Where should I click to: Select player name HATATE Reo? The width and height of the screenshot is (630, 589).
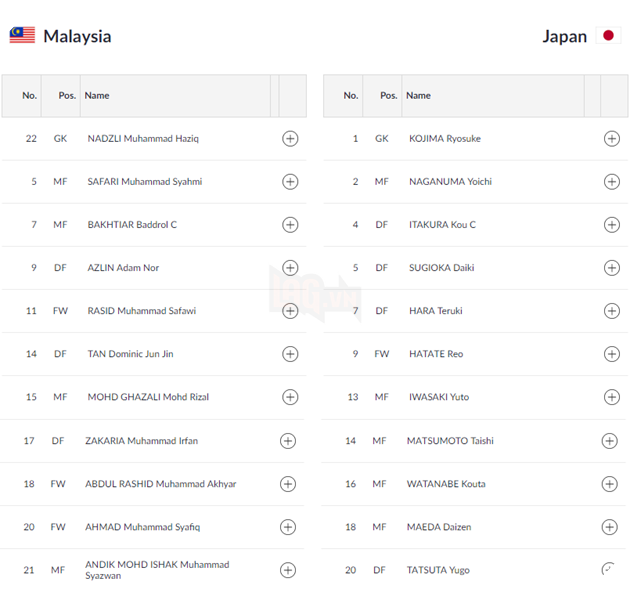(436, 354)
